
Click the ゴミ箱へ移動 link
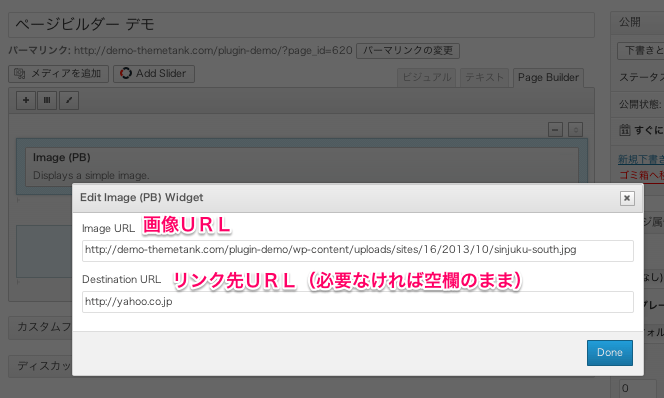(x=642, y=175)
